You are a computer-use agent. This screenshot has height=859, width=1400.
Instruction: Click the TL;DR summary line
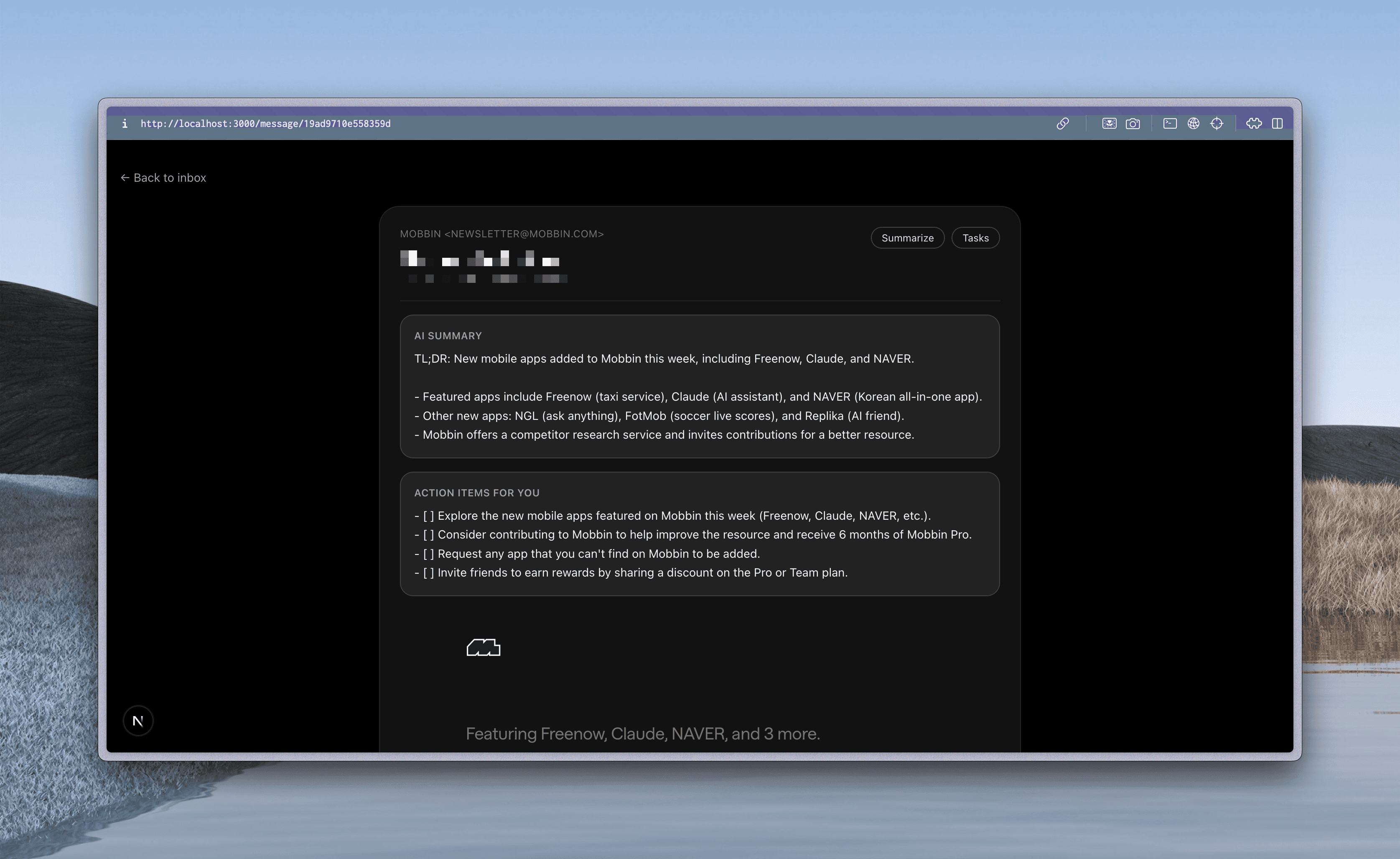tap(664, 358)
